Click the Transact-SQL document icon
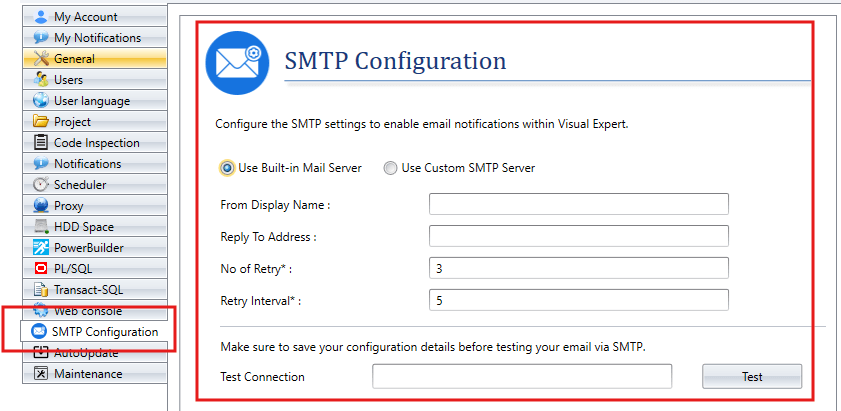This screenshot has width=841, height=411. click(41, 290)
